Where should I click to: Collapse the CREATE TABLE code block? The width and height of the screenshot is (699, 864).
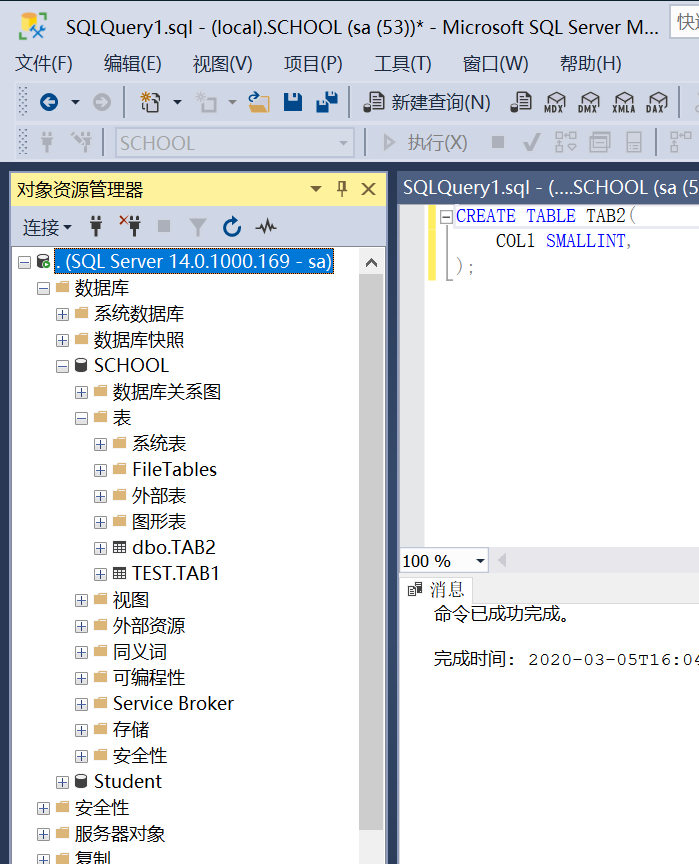click(x=446, y=217)
